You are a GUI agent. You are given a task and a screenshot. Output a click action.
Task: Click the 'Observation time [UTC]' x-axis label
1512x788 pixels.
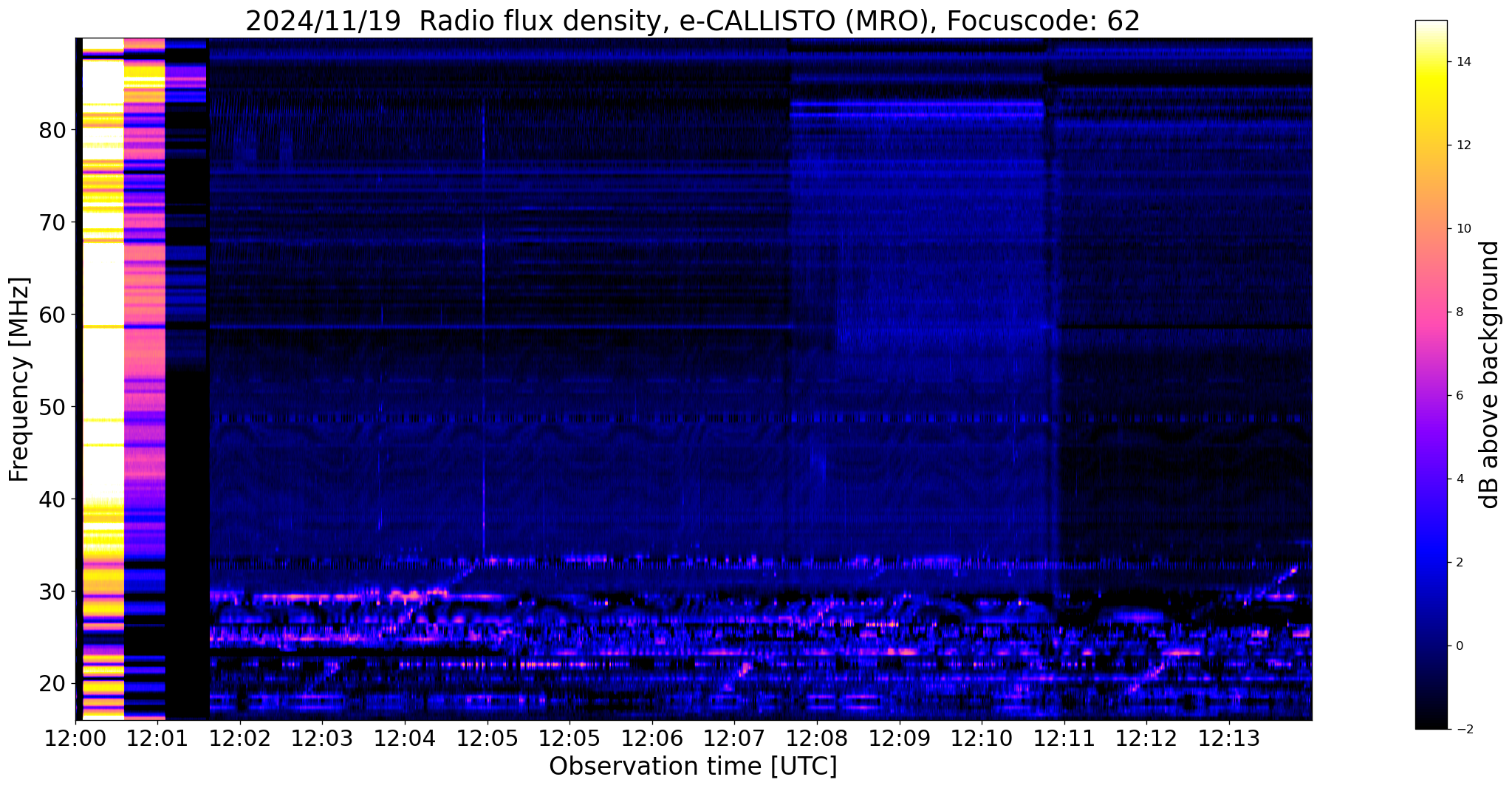(x=693, y=766)
